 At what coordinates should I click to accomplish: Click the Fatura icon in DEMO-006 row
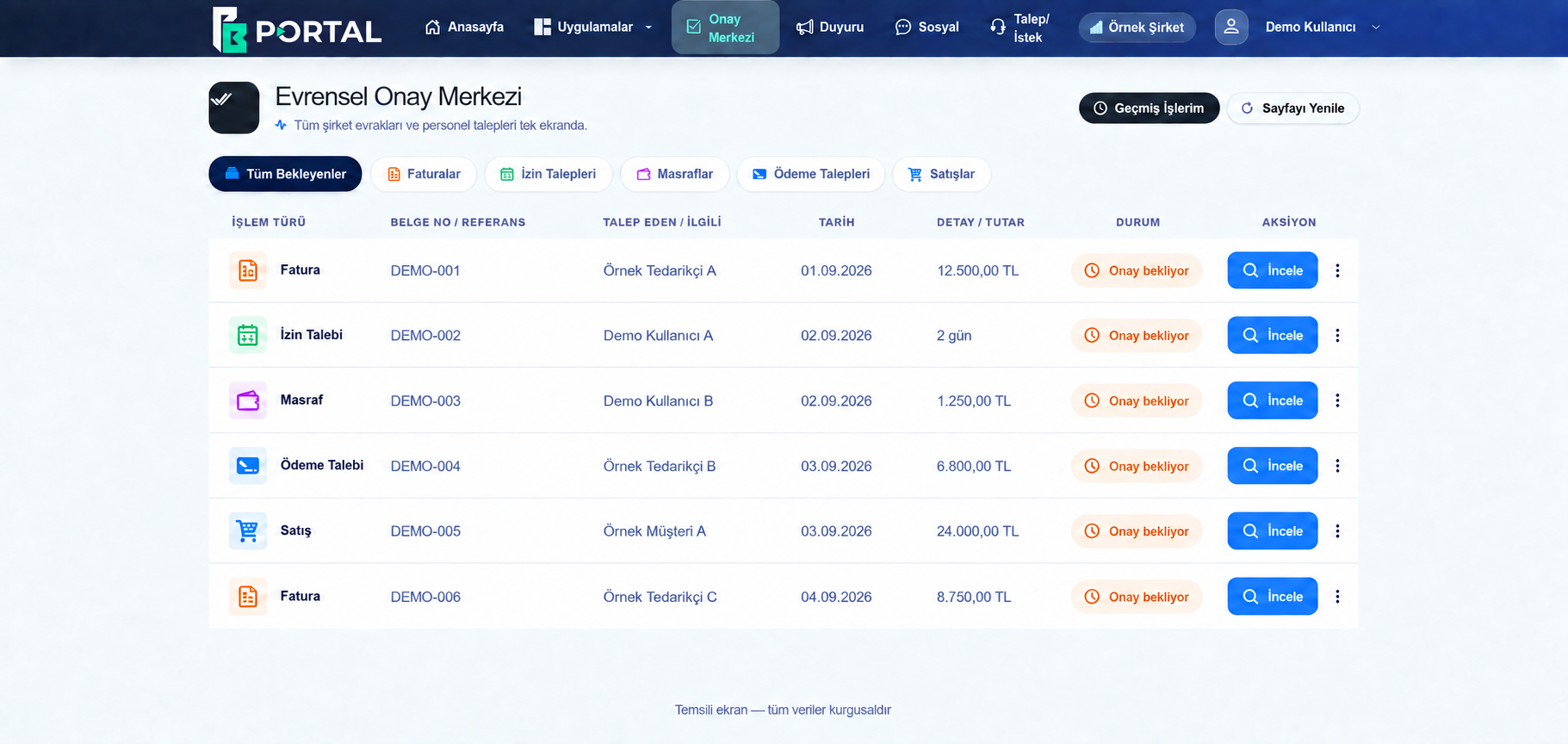click(x=248, y=596)
